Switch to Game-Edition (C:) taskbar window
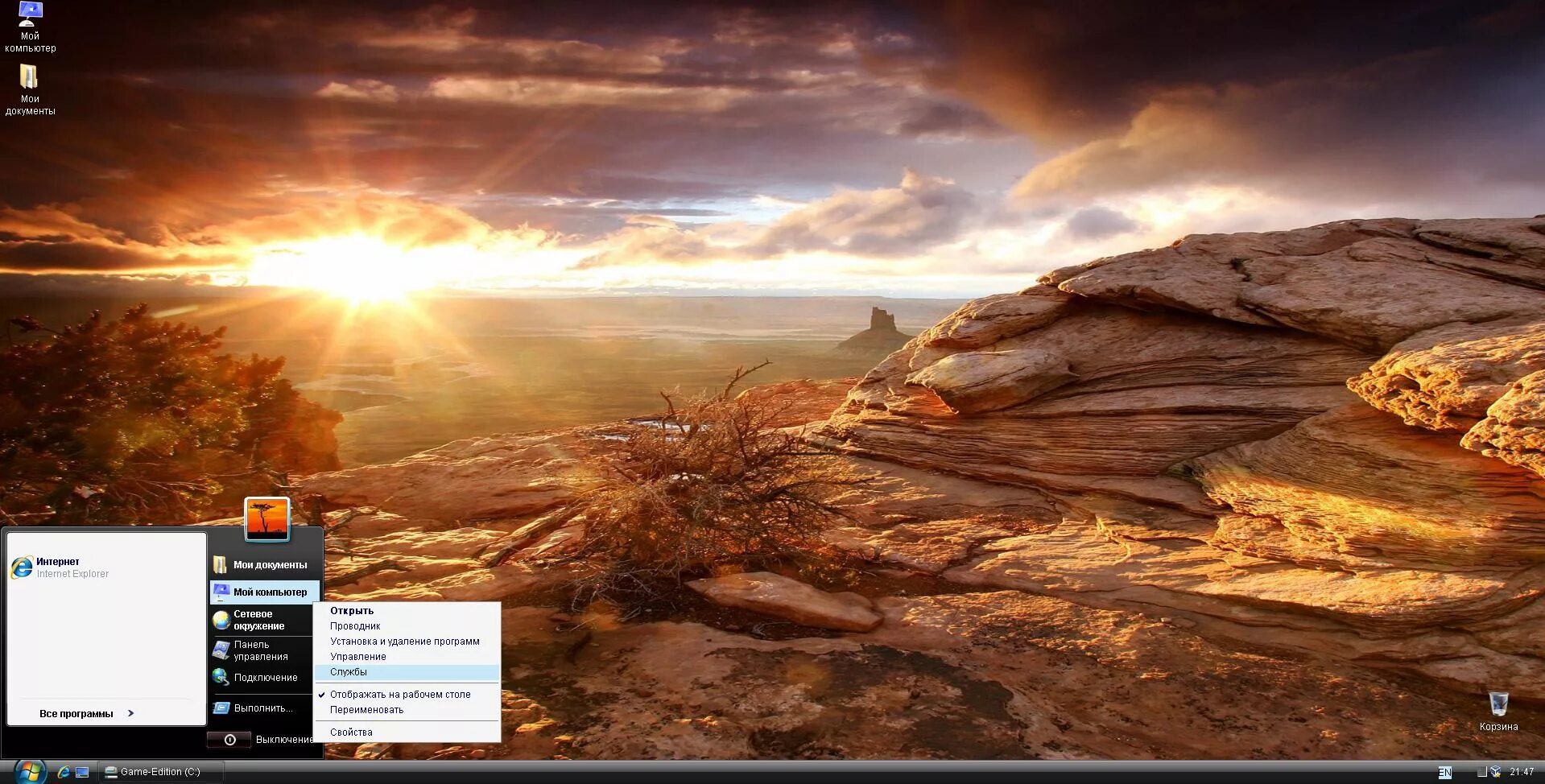1545x784 pixels. [161, 772]
